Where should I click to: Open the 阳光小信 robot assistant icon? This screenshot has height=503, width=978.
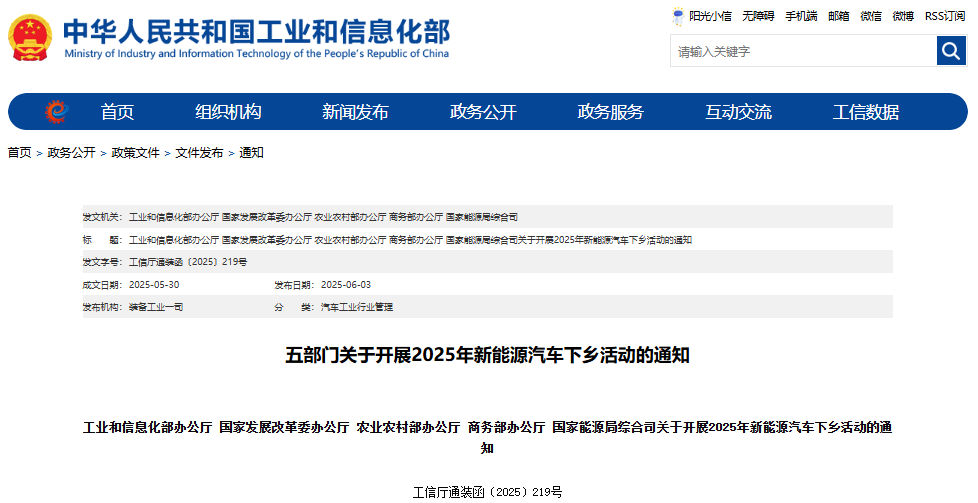pyautogui.click(x=679, y=16)
